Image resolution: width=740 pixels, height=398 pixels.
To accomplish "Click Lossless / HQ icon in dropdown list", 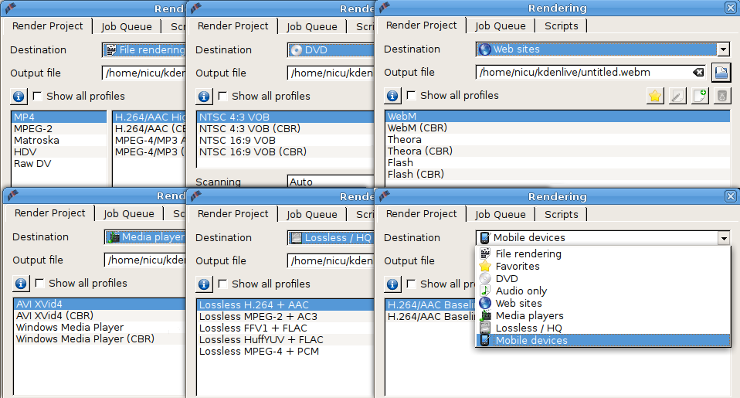I will (485, 328).
